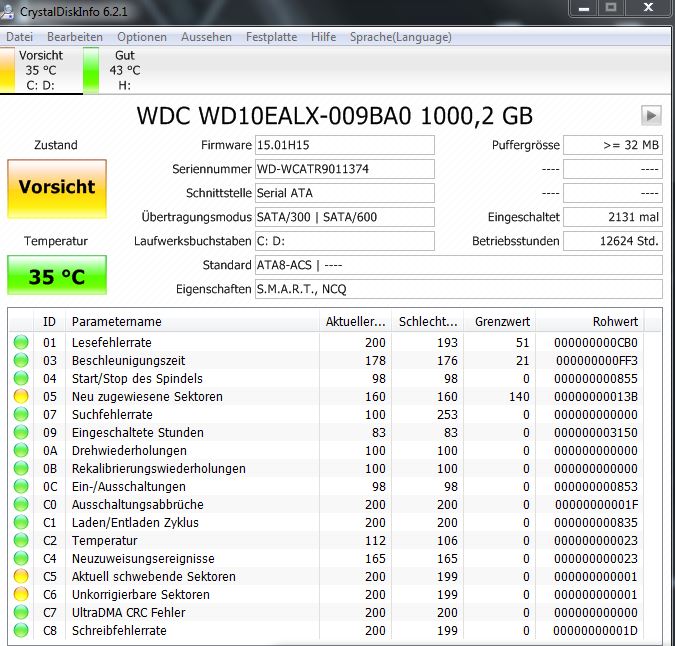The image size is (675, 646).
Task: Select the UltraDMA CRC Fehler parameter name
Action: [129, 612]
